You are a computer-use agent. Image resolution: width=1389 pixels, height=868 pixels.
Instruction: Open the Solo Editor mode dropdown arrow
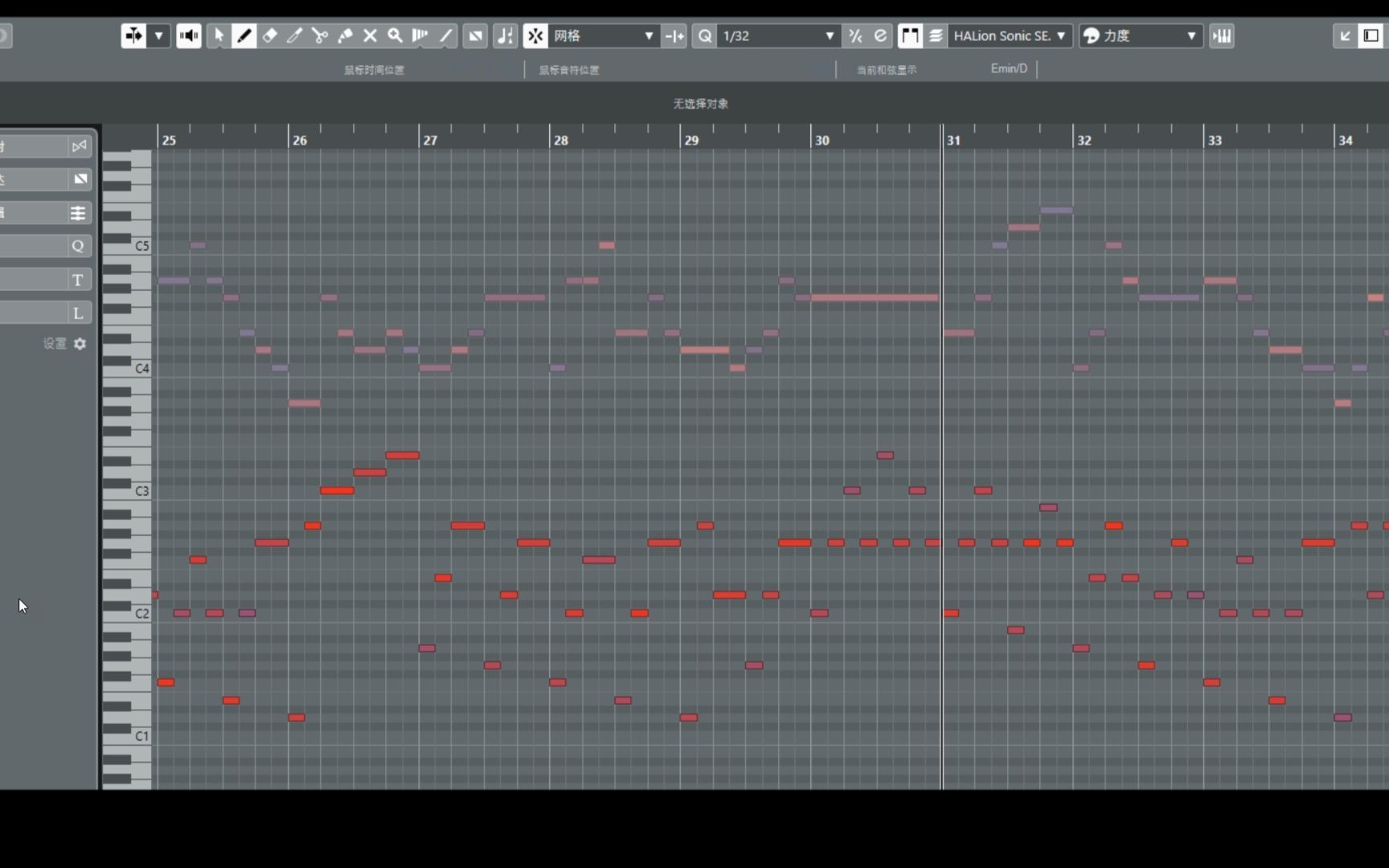(158, 35)
